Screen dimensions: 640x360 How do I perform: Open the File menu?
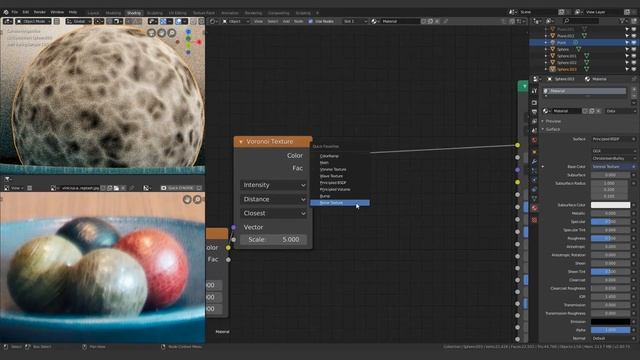coord(15,12)
